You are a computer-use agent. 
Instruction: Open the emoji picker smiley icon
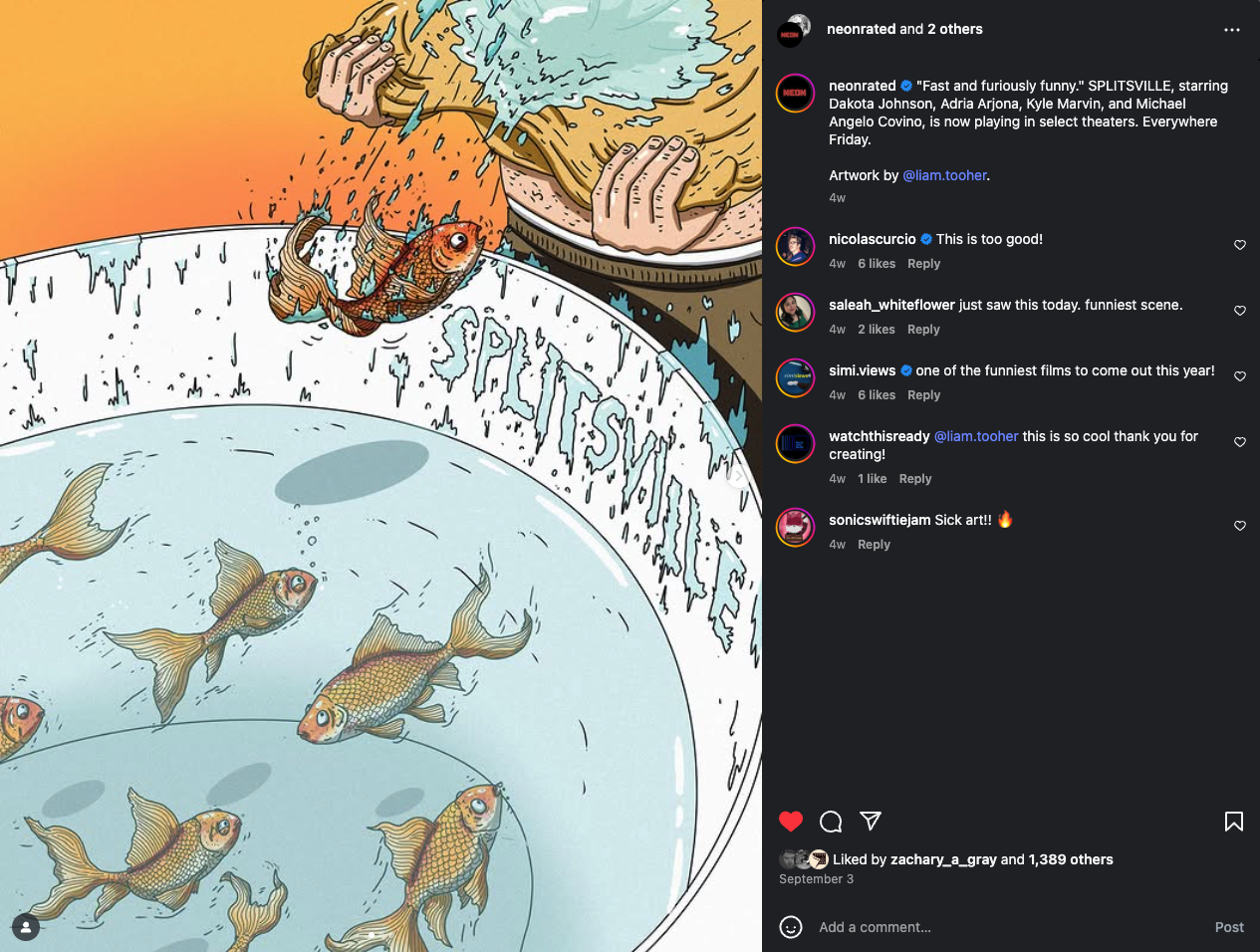click(791, 927)
